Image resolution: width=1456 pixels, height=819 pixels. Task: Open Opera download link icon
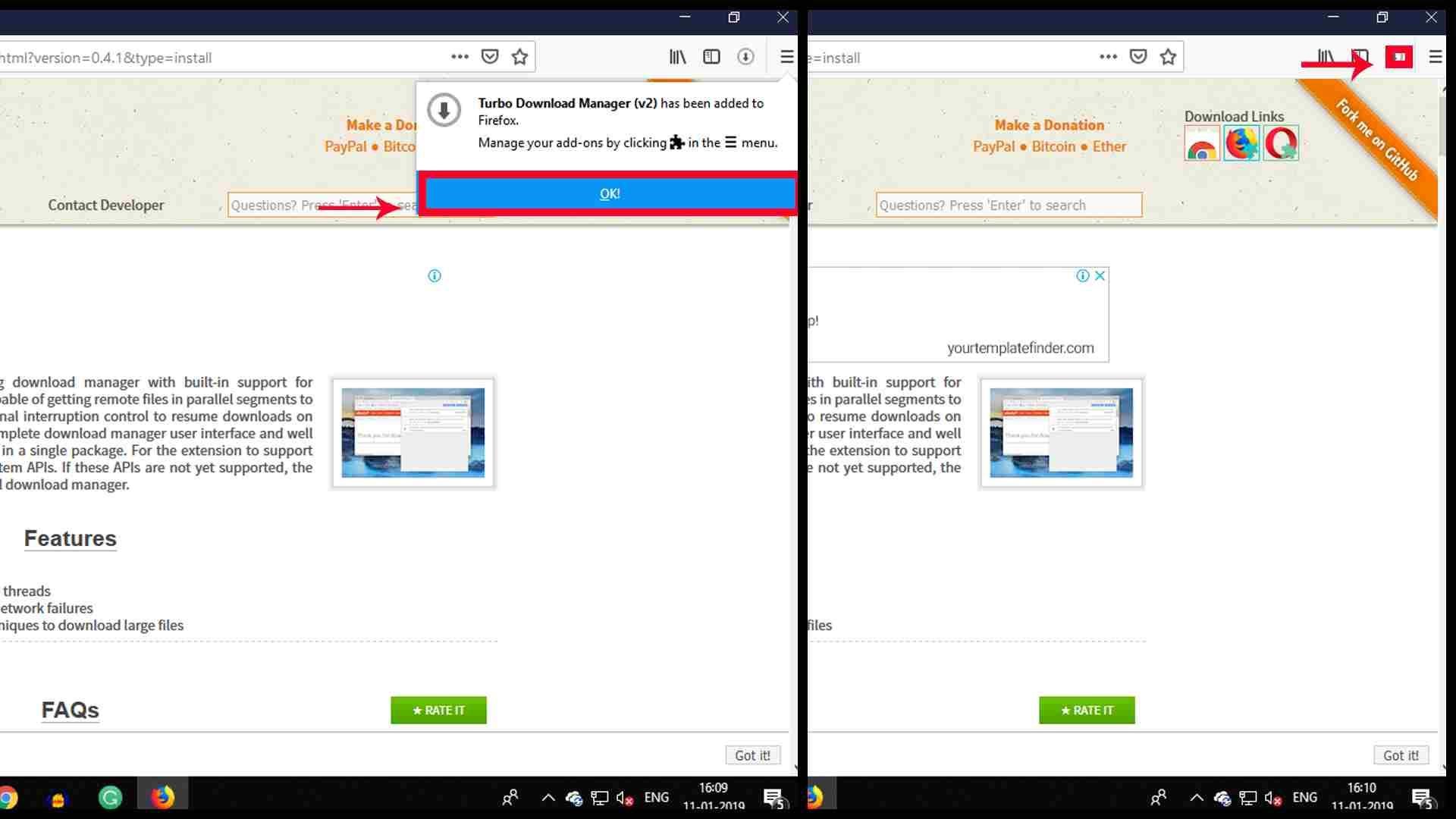coord(1281,143)
